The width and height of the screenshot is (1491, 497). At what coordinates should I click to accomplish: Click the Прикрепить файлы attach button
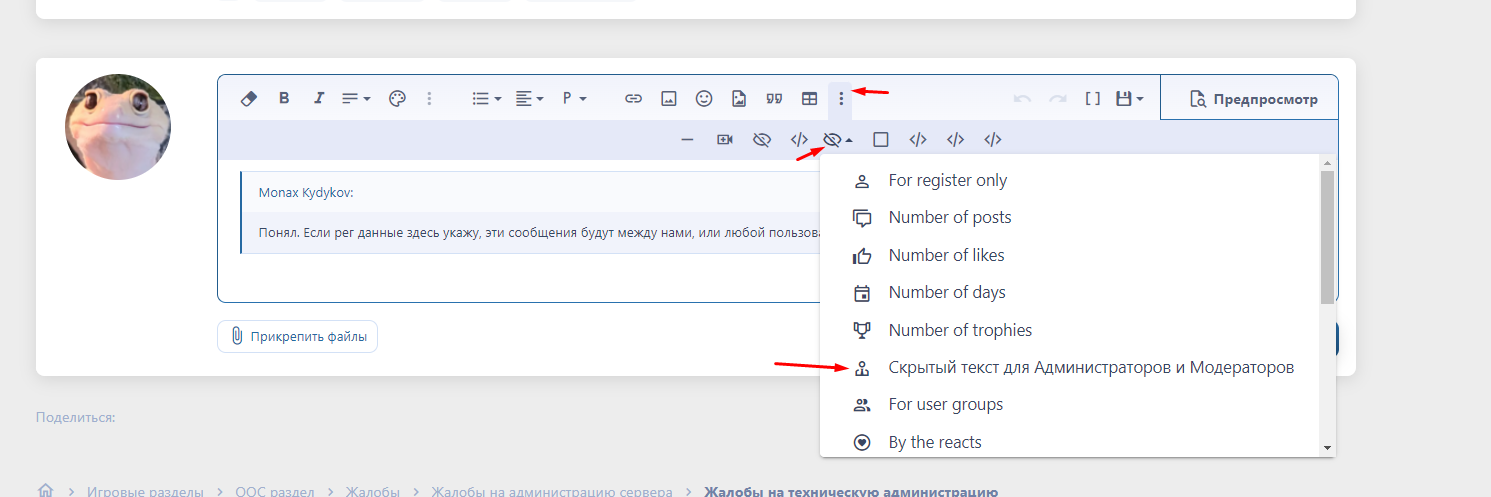[297, 337]
